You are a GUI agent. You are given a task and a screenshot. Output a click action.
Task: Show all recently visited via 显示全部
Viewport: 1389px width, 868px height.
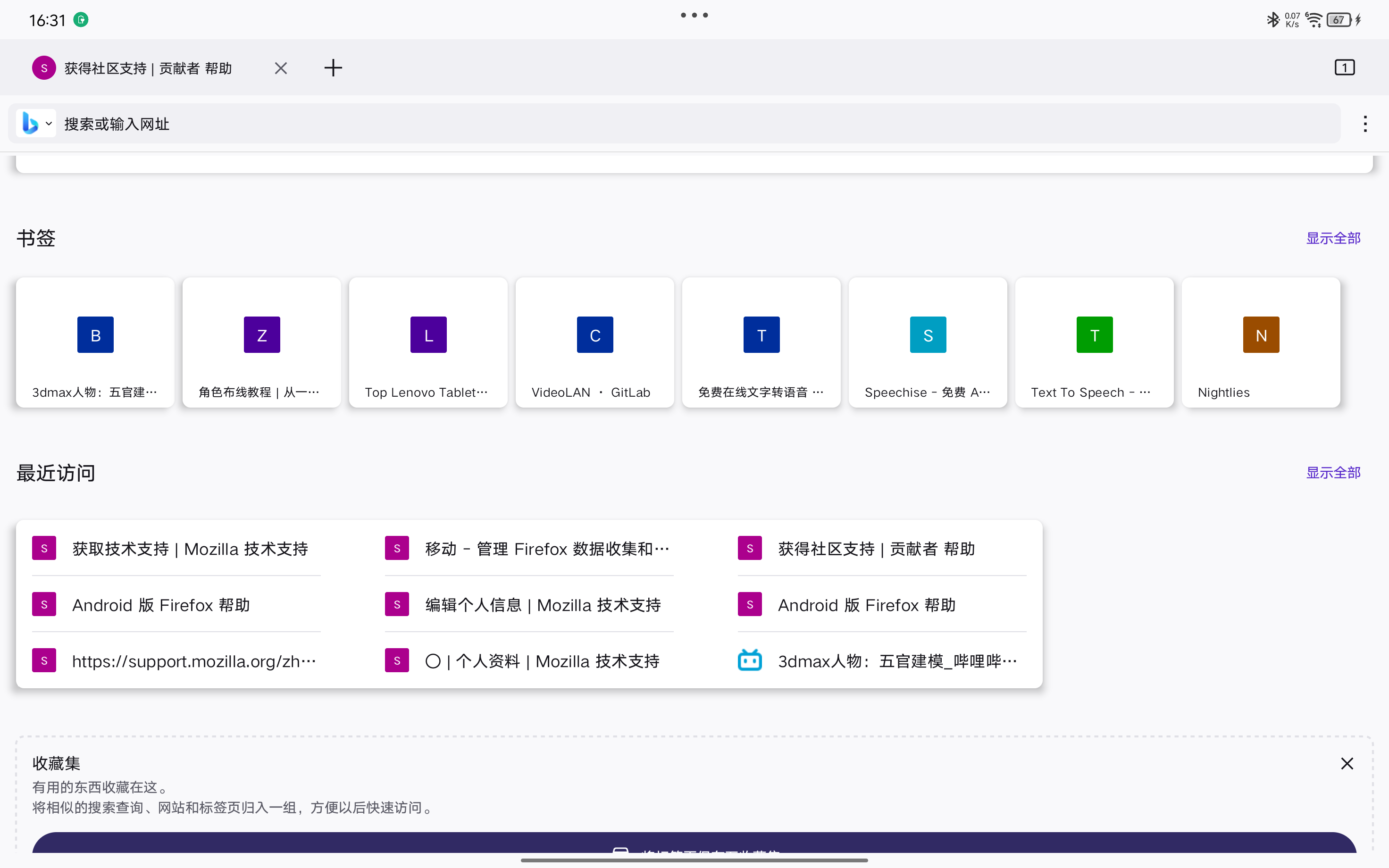pos(1333,473)
